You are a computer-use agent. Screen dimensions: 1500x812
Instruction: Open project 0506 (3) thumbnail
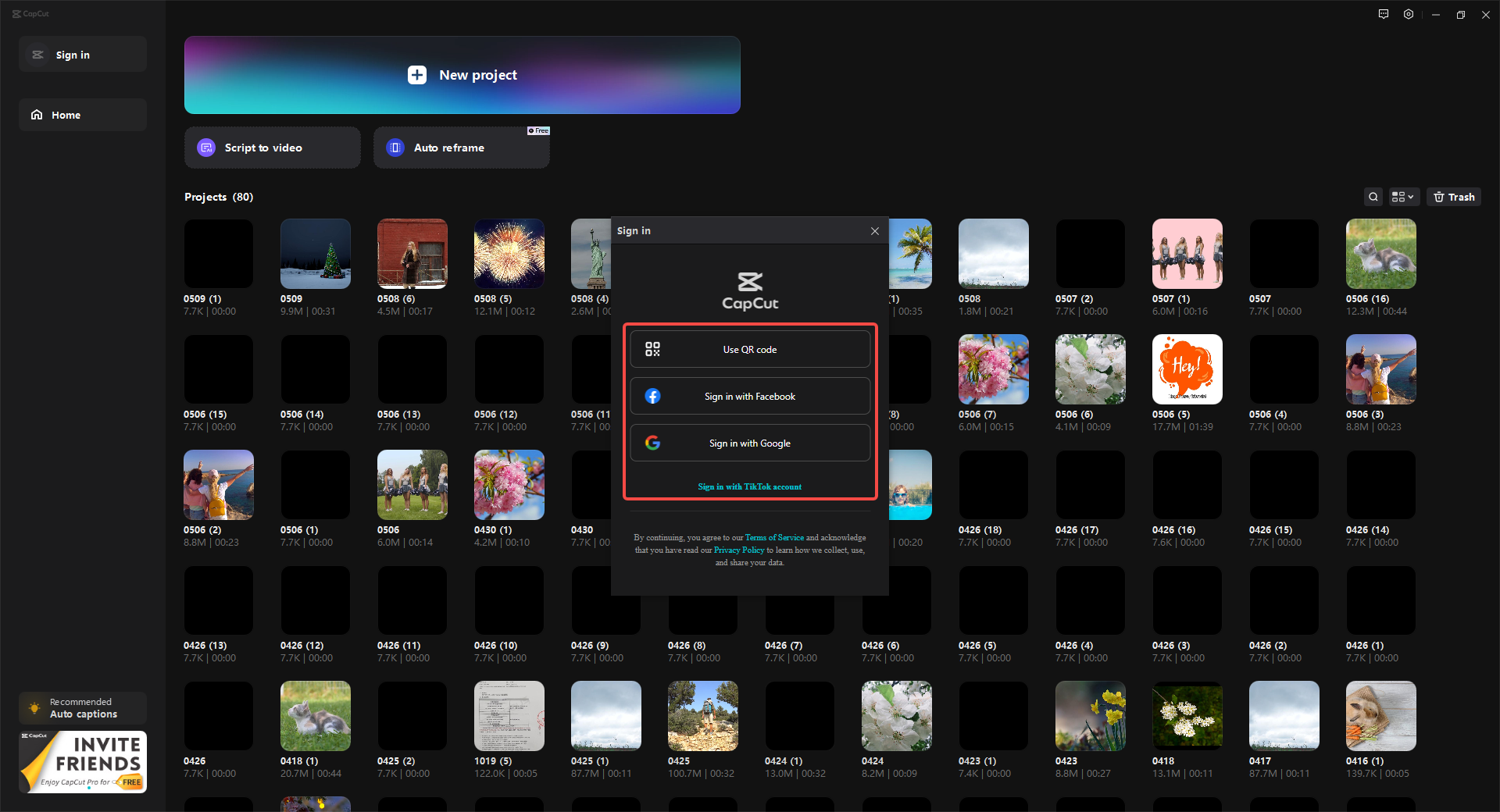pyautogui.click(x=1381, y=369)
